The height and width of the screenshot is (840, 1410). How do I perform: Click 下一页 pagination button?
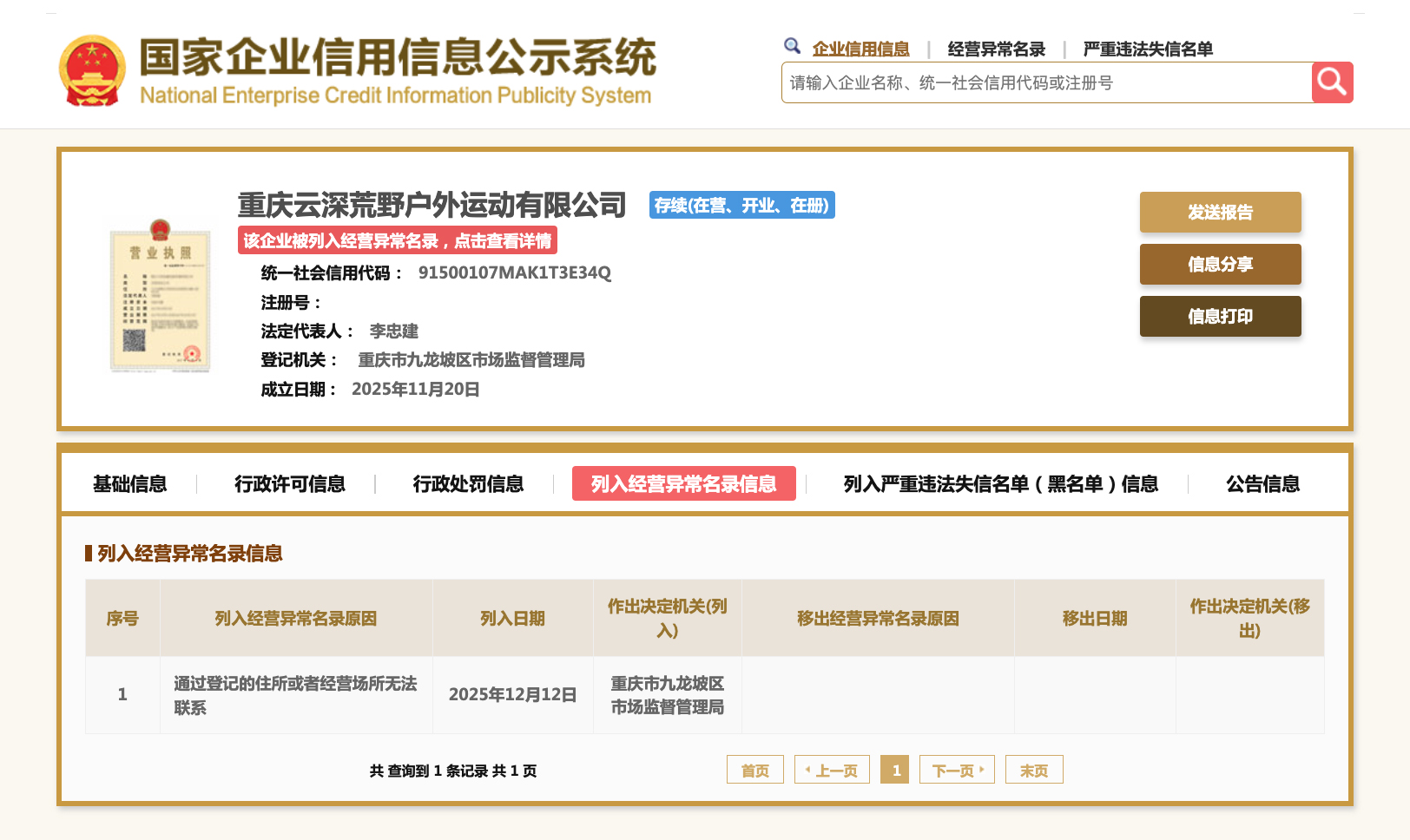pyautogui.click(x=957, y=771)
